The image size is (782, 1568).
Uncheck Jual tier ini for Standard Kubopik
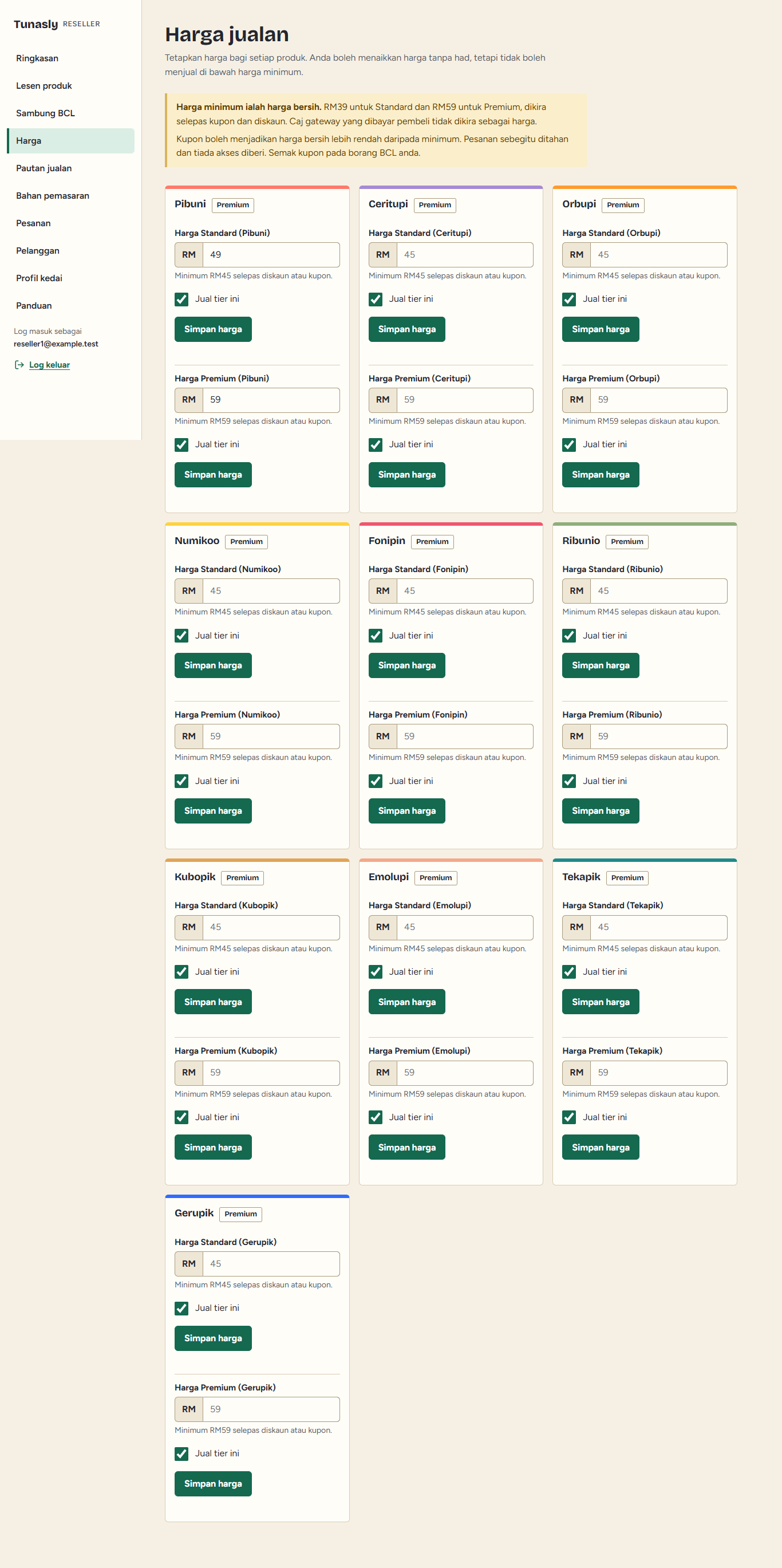click(181, 971)
